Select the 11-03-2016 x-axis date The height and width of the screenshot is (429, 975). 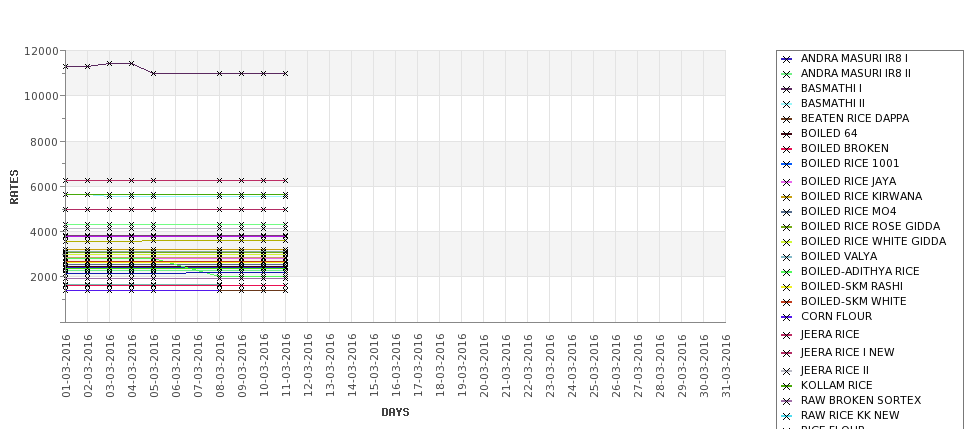285,366
